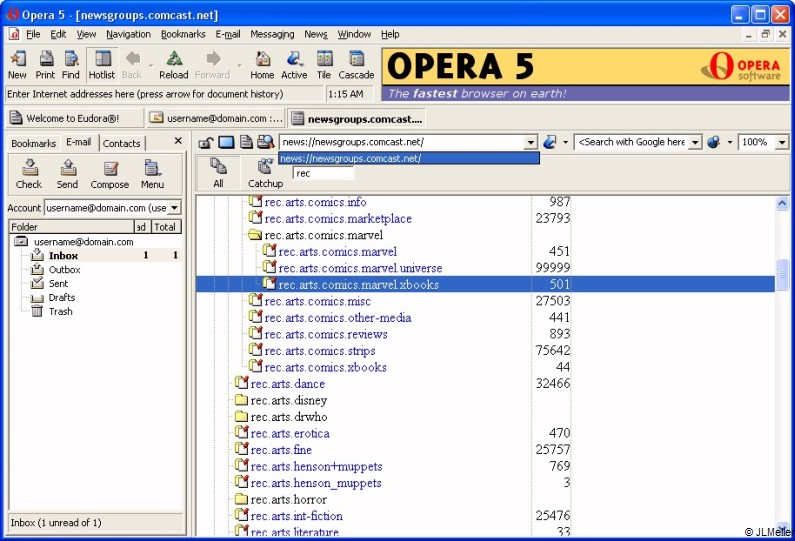
Task: Open the e-mail Menu icon
Action: coord(152,174)
